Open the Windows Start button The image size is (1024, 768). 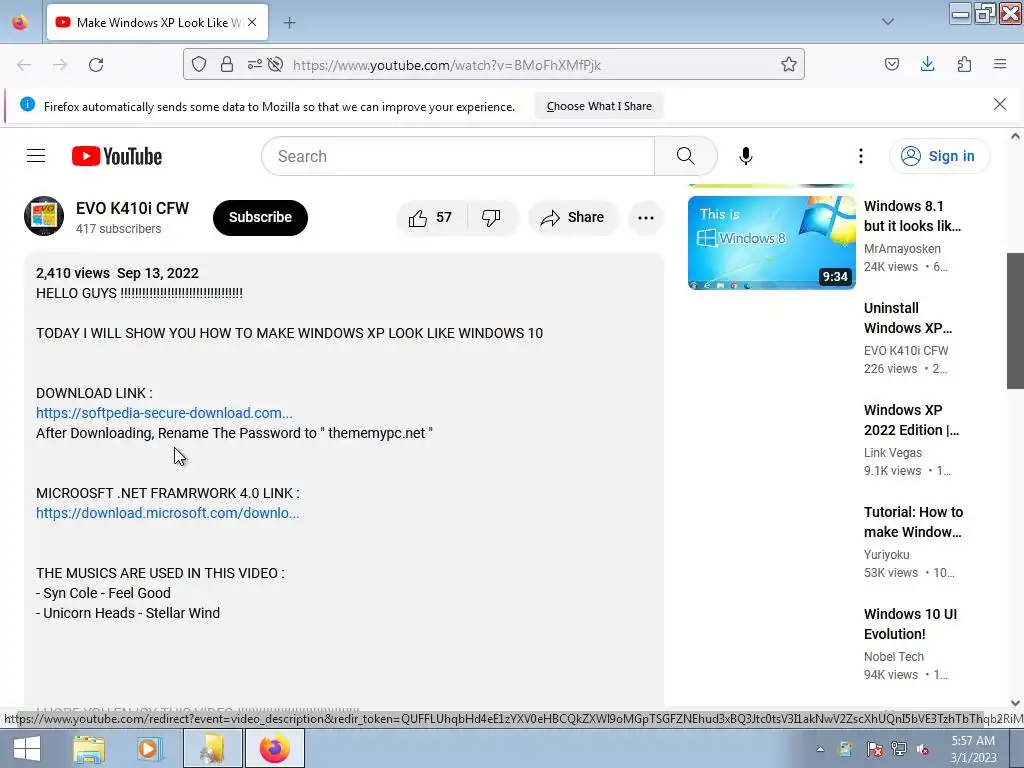(x=26, y=748)
